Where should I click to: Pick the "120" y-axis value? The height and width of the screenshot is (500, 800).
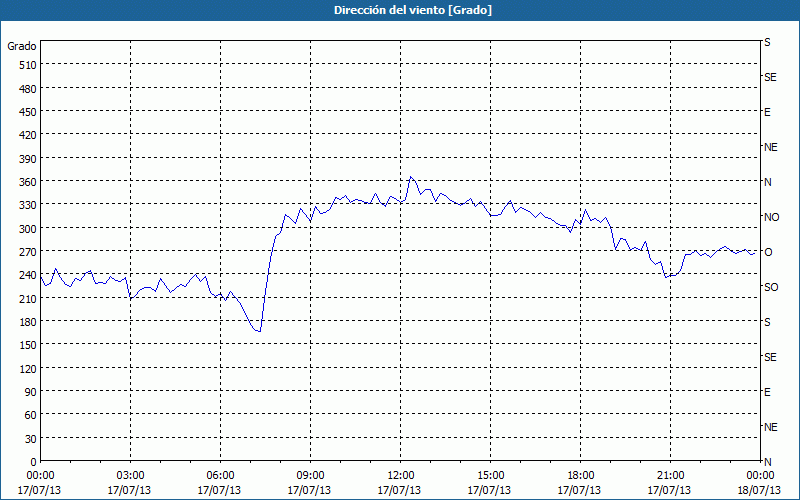28,369
